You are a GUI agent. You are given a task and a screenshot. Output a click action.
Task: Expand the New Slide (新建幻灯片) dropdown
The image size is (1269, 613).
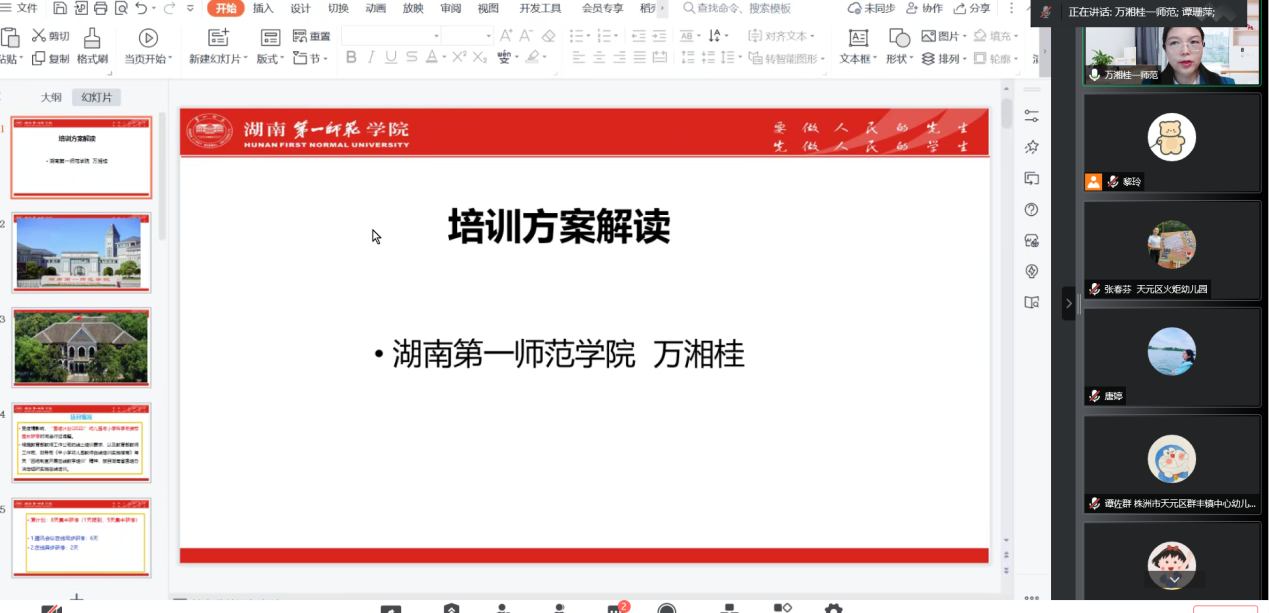pos(246,59)
